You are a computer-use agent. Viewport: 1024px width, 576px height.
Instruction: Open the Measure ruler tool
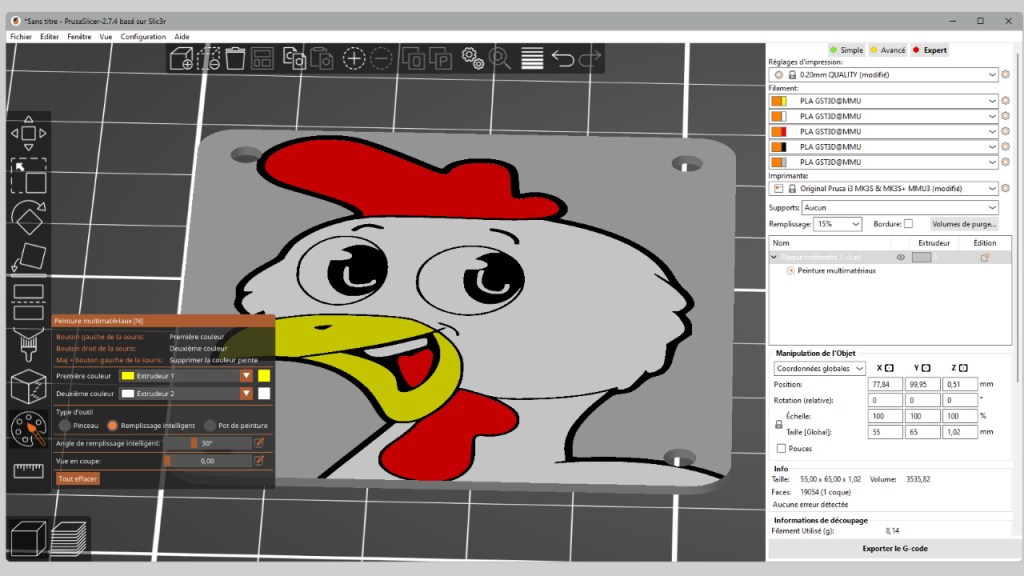coord(28,470)
